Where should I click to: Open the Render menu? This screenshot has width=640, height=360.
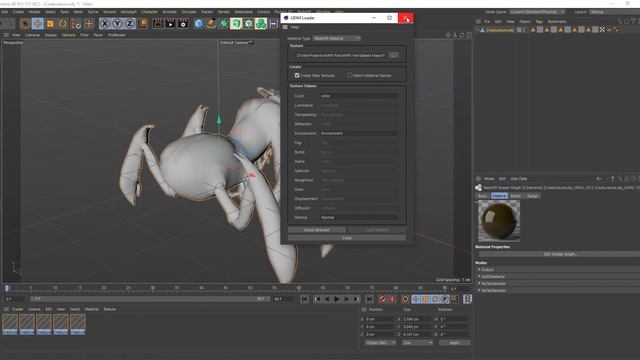pos(224,12)
